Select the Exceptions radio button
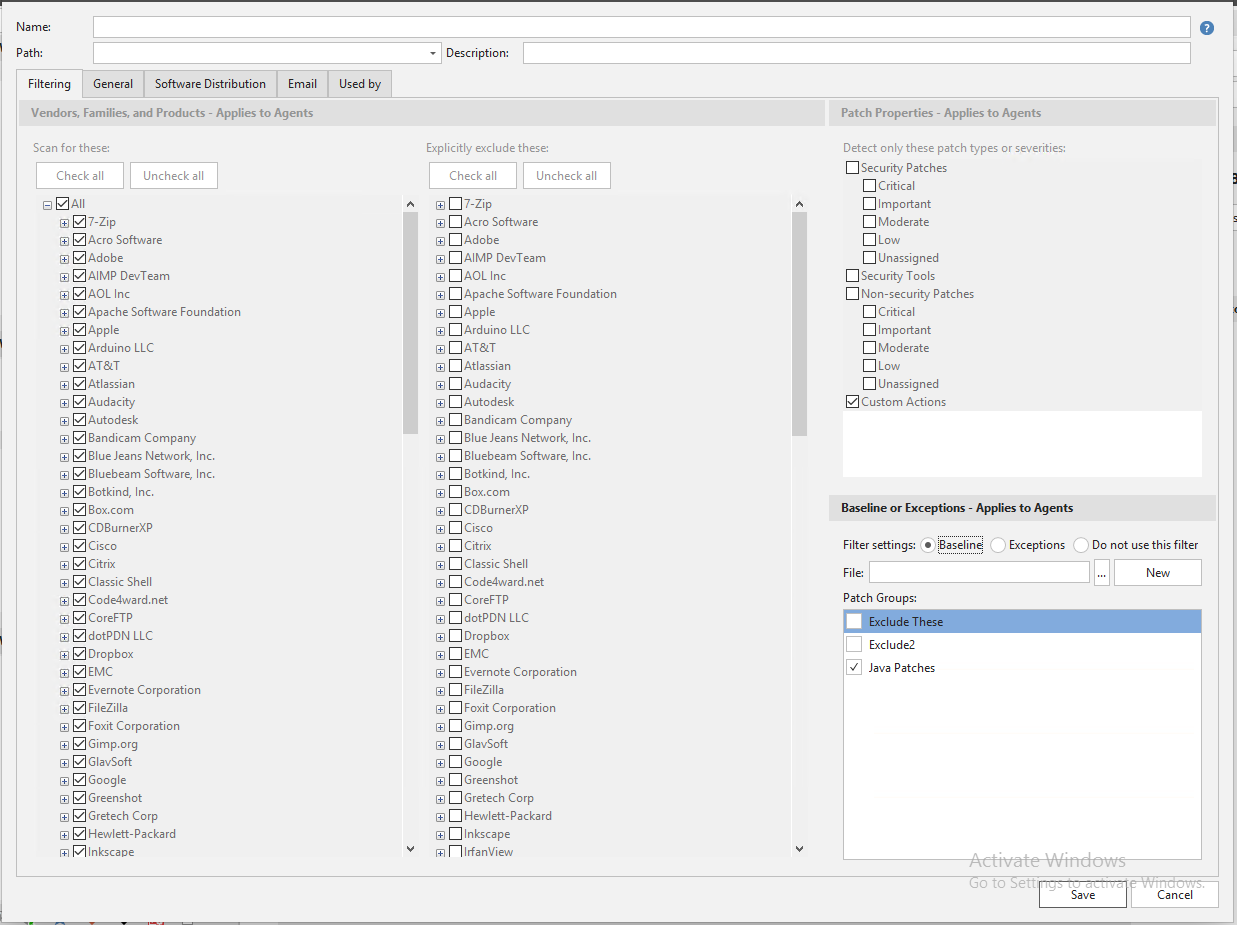Viewport: 1237px width, 925px height. [997, 545]
